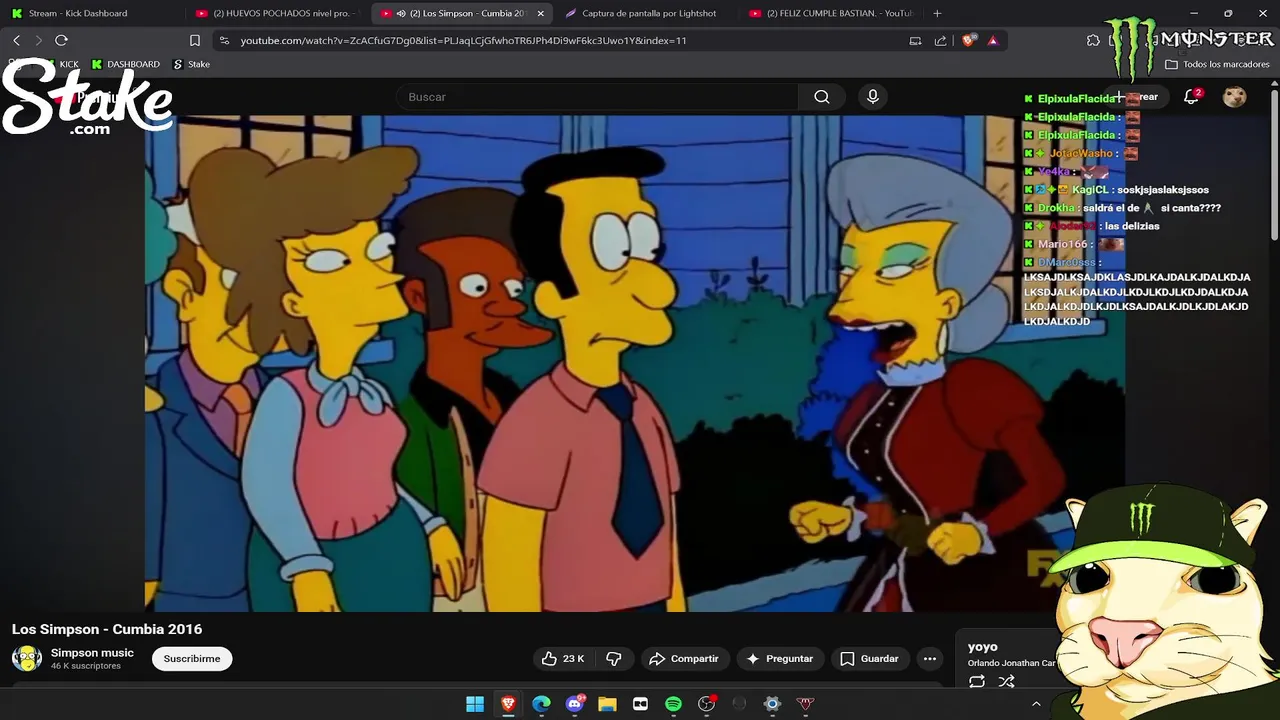
Task: Open the DASHBOARD bookmark
Action: 125,64
